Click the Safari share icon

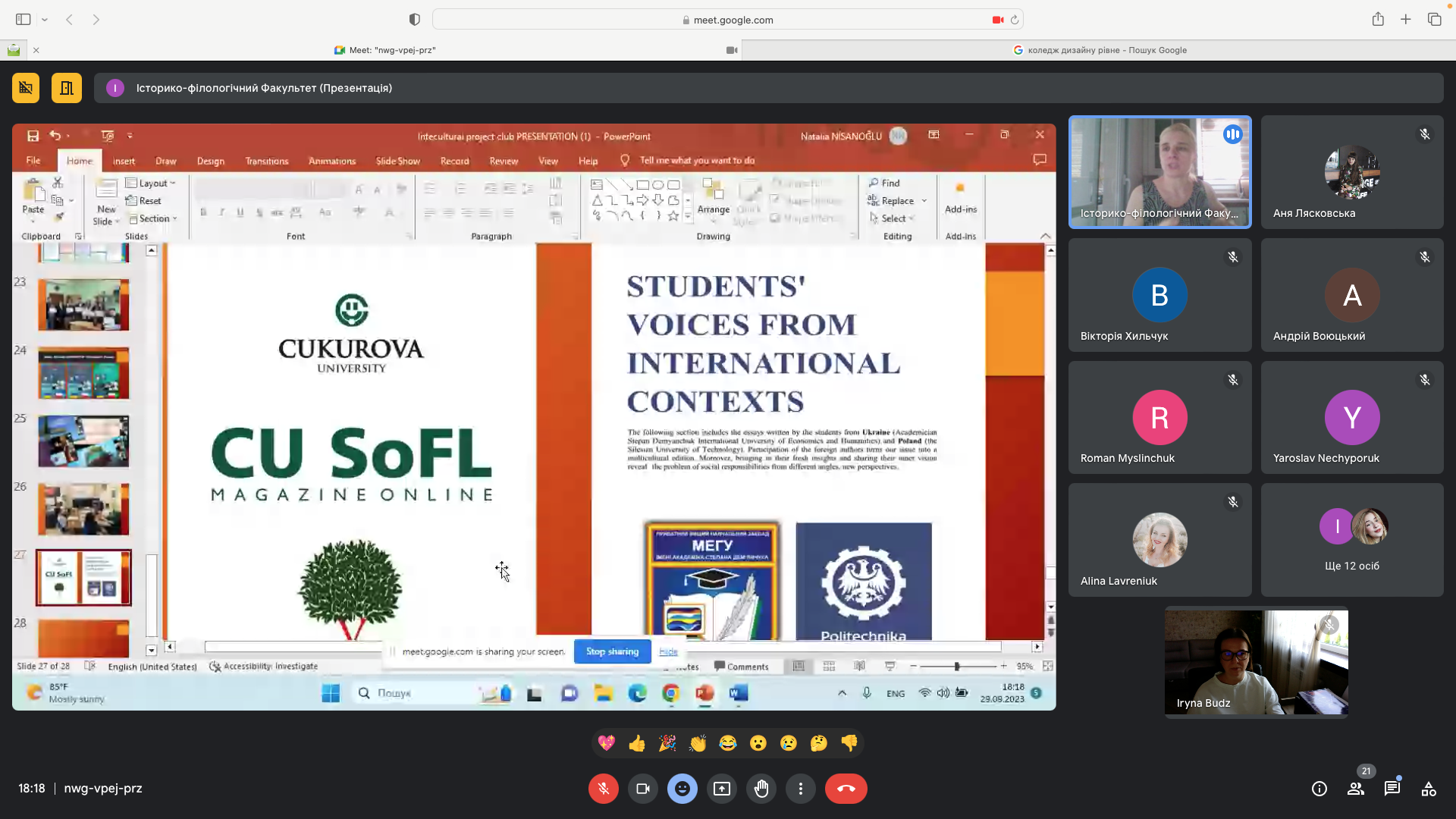[1378, 20]
